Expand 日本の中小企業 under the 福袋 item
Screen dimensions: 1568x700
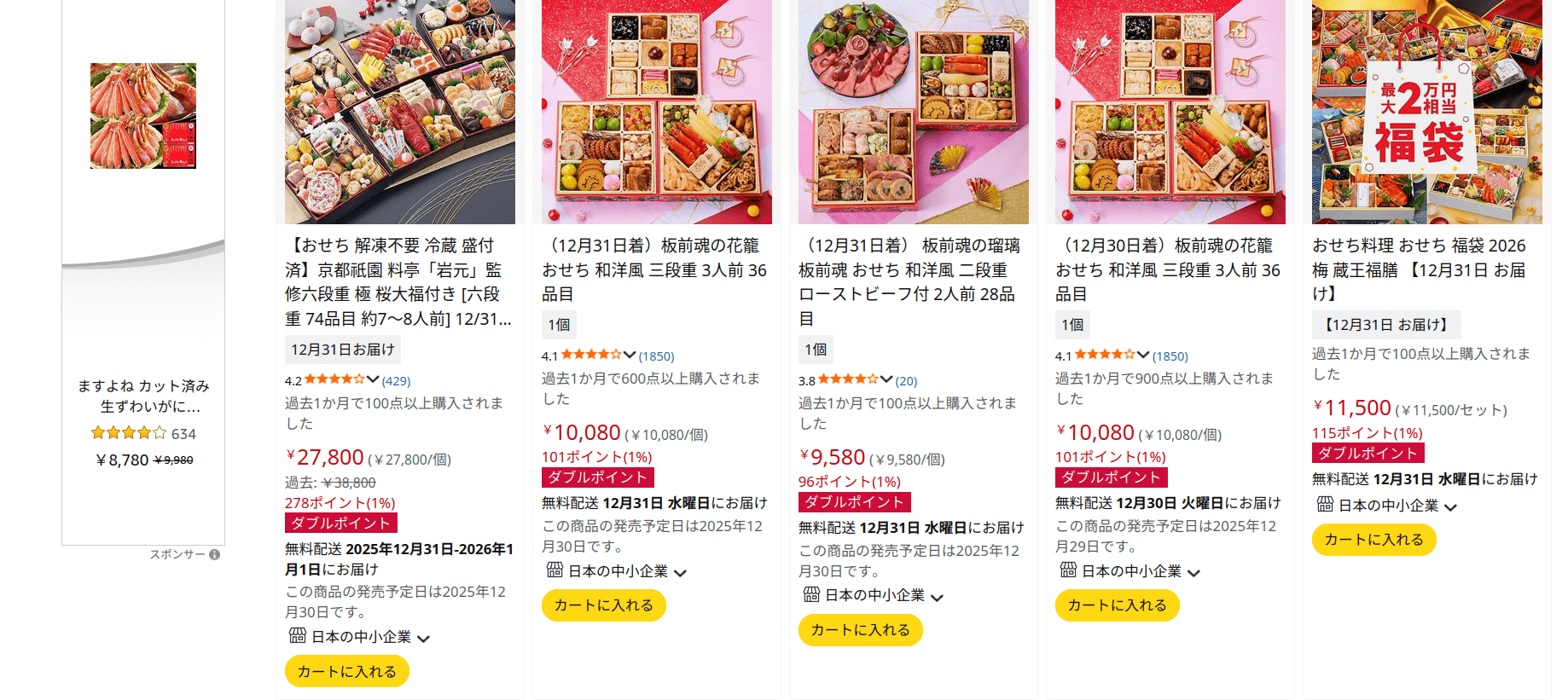[x=1450, y=506]
